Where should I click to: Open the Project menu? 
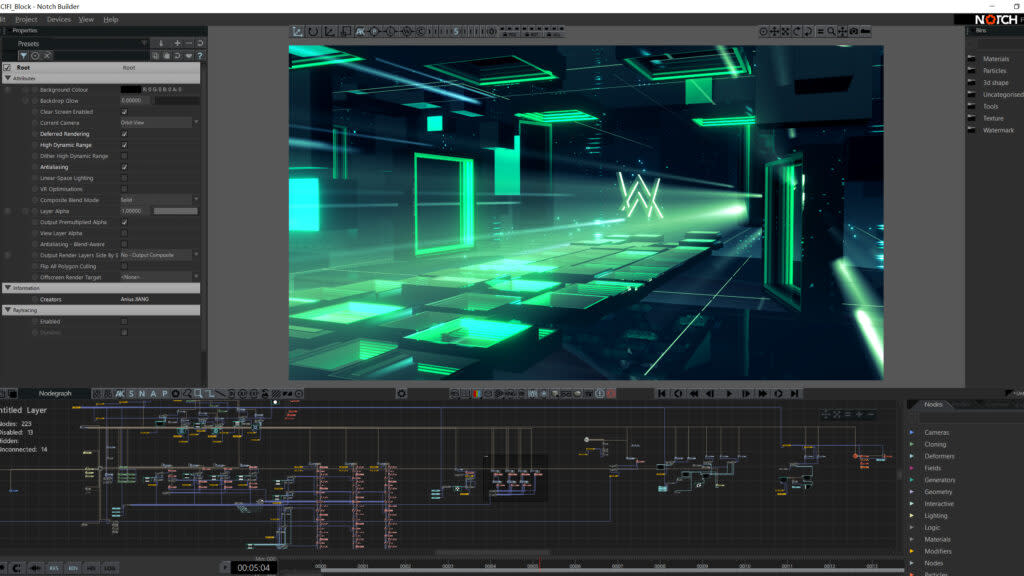tap(26, 20)
